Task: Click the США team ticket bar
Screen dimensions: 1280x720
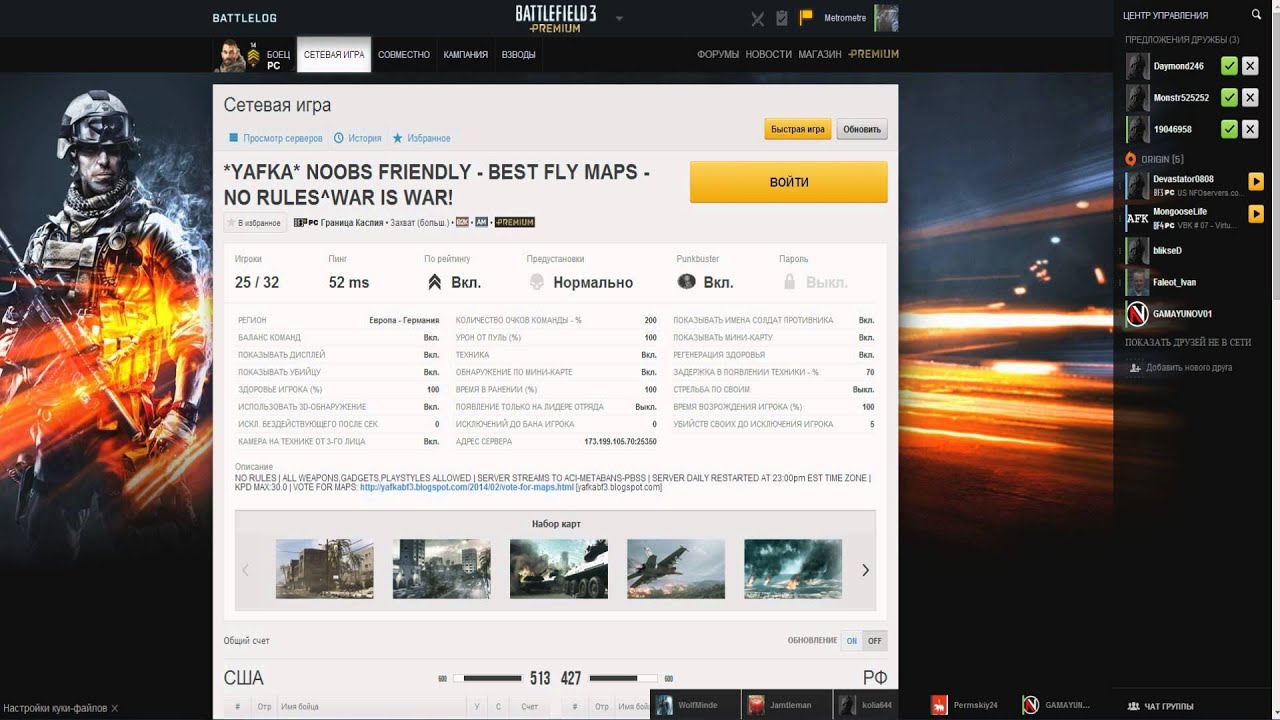Action: tap(487, 678)
